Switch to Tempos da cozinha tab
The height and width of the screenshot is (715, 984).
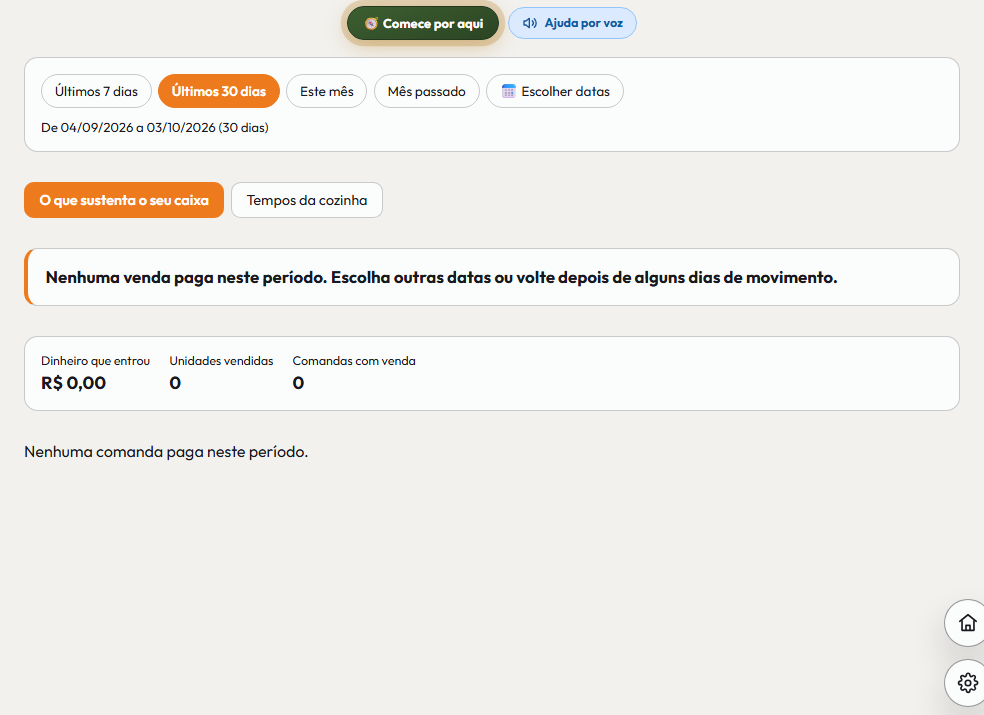click(307, 200)
